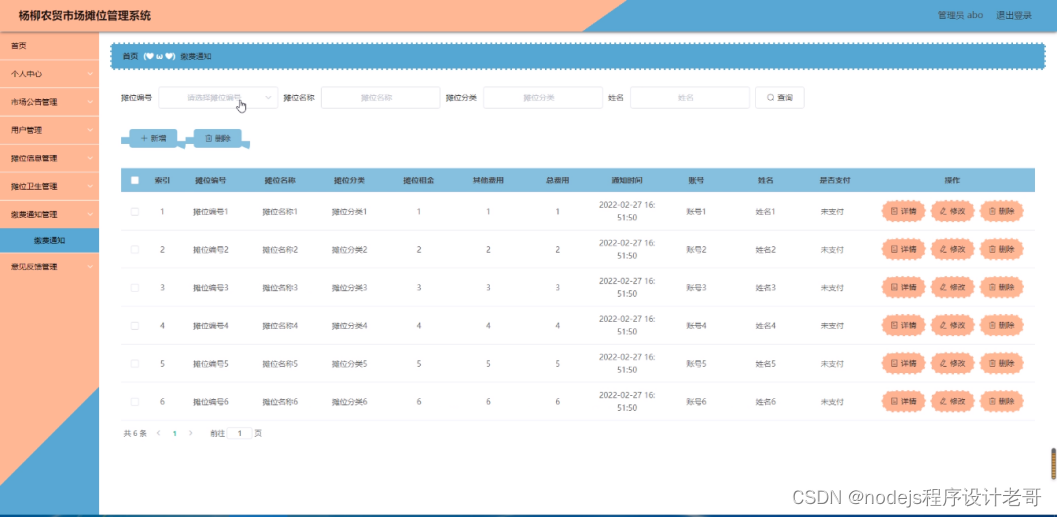Click 修改 in row 6

tap(953, 402)
